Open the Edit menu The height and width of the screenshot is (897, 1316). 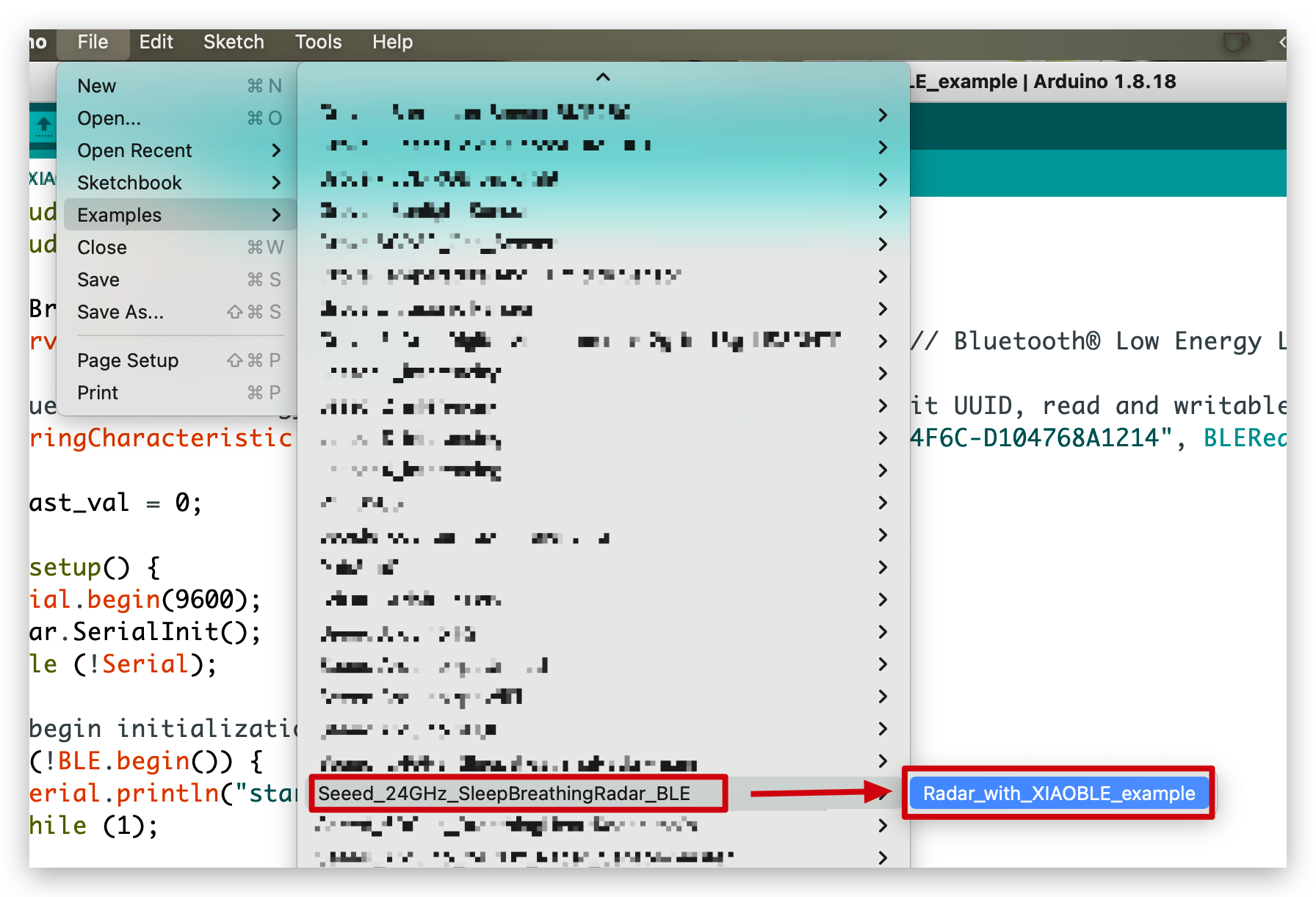[156, 43]
